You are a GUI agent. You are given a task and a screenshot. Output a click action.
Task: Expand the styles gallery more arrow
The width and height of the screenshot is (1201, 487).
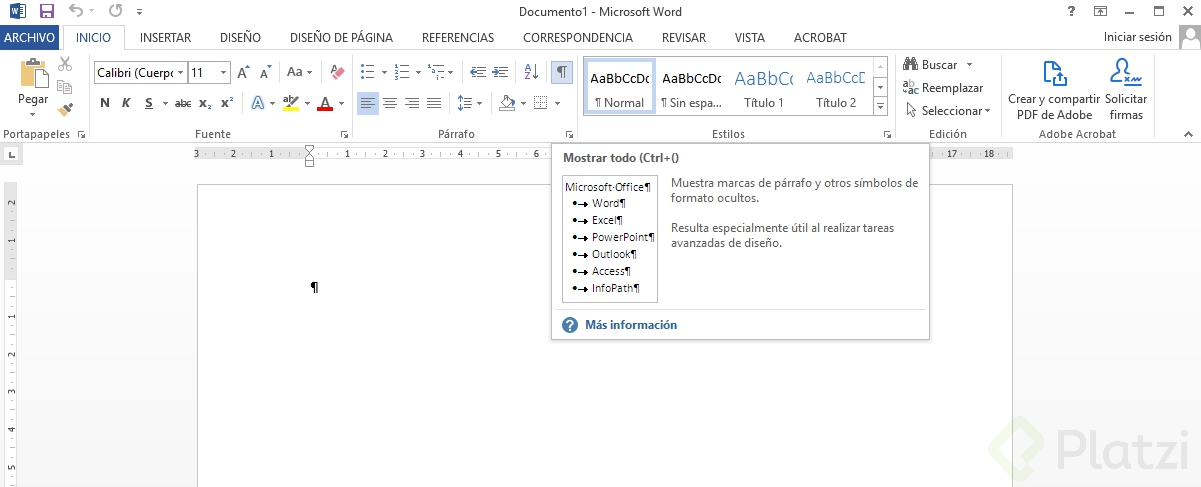pyautogui.click(x=880, y=105)
